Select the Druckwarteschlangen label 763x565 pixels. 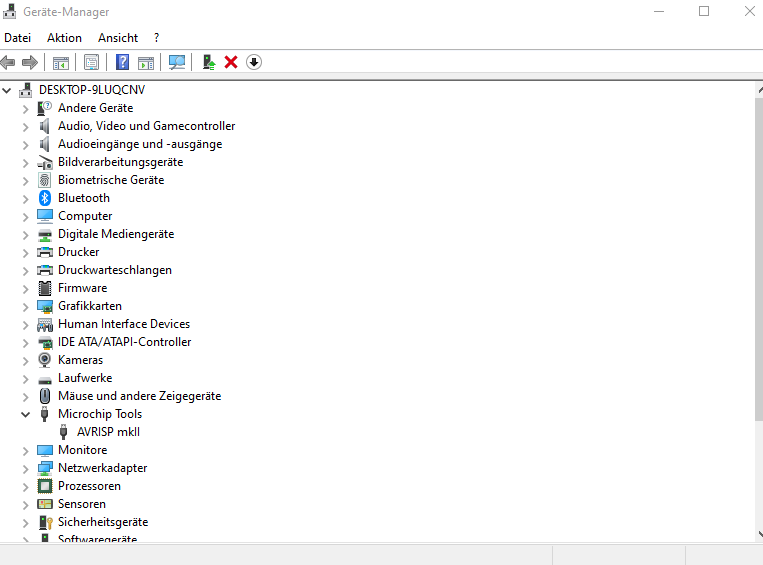(115, 270)
